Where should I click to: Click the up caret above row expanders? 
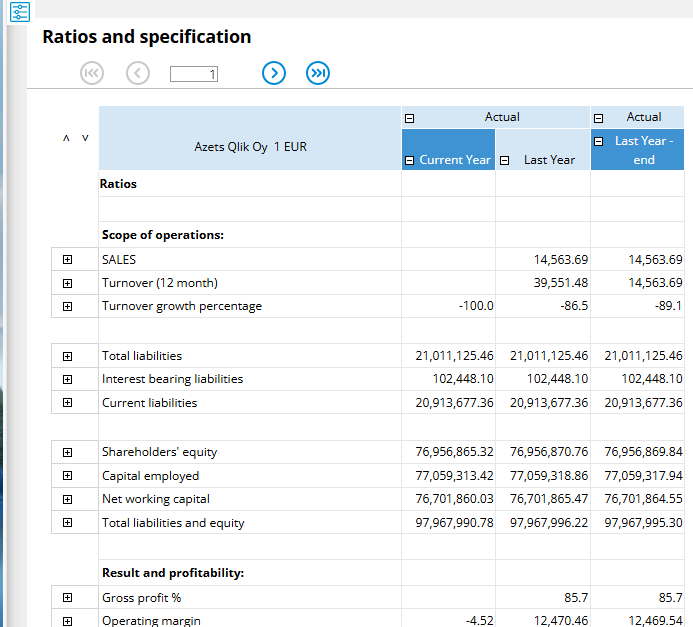point(67,138)
